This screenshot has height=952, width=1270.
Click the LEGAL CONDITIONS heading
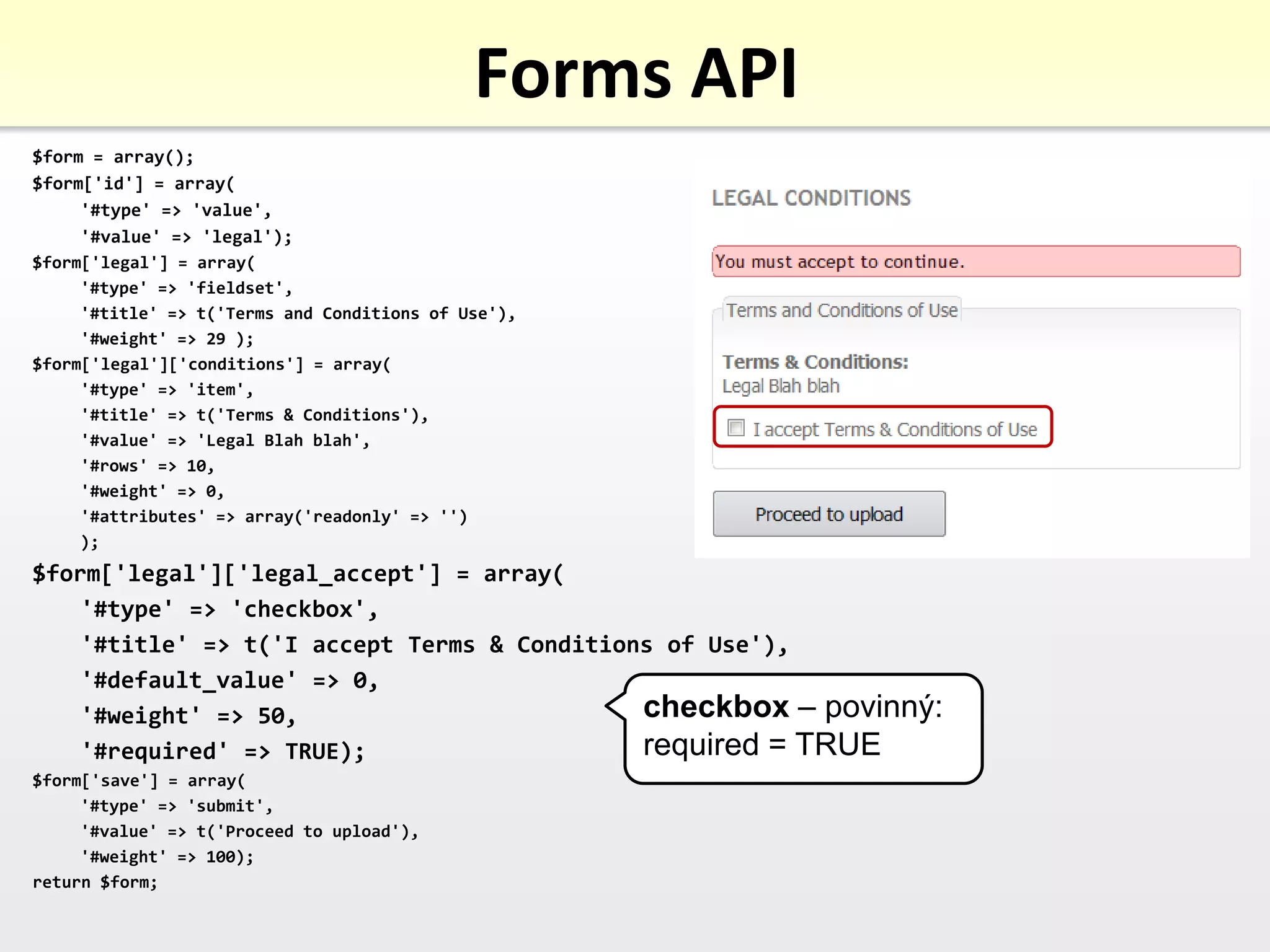tap(811, 198)
